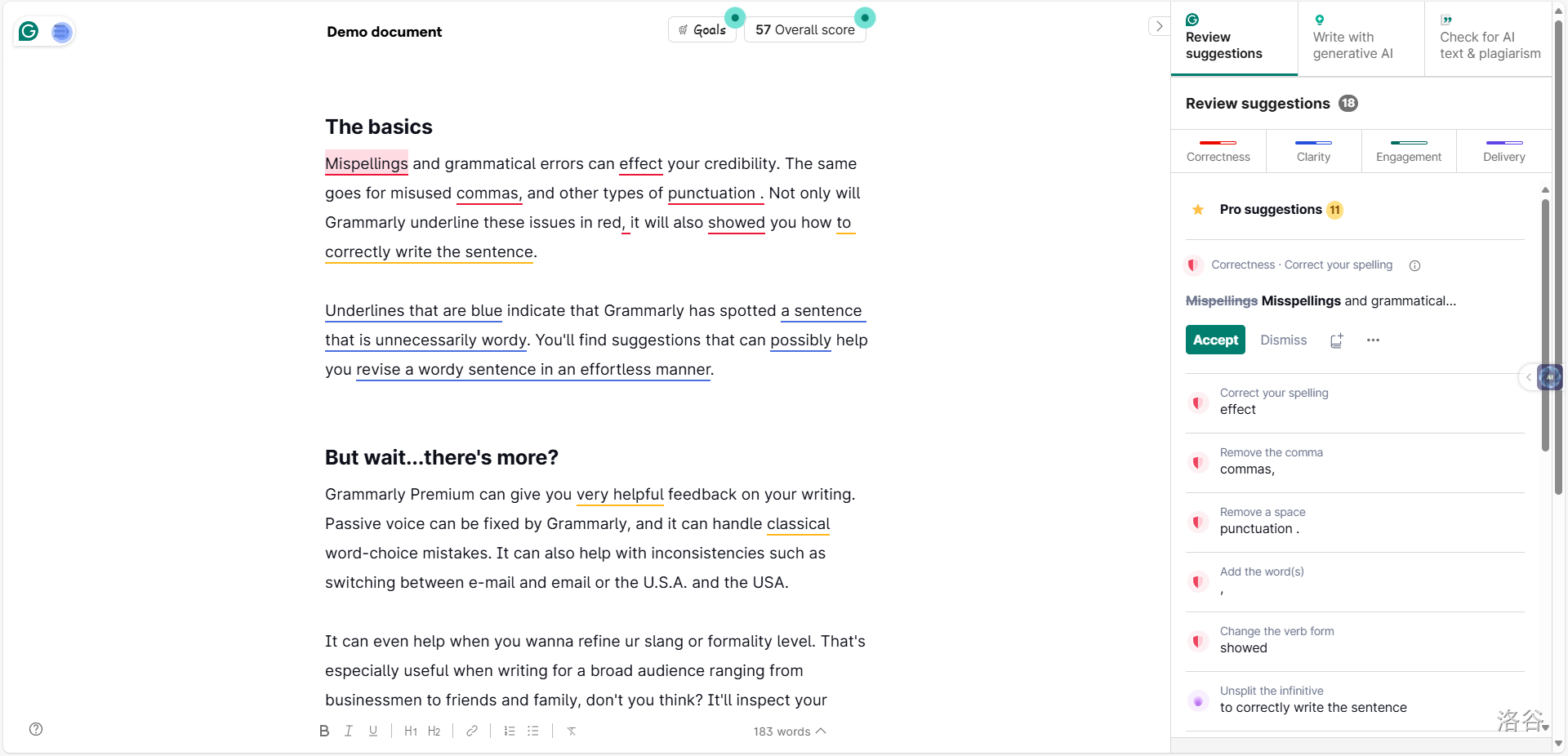Dismiss the spelling suggestion

pyautogui.click(x=1283, y=340)
